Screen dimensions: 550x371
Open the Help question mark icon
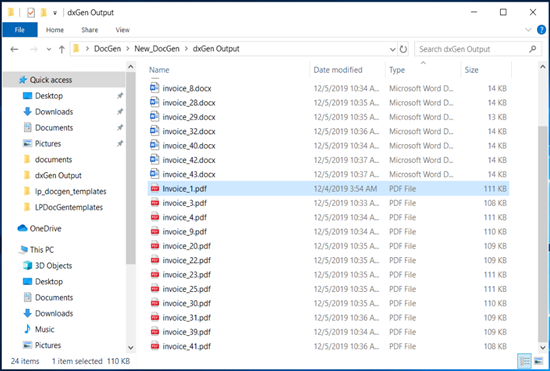pyautogui.click(x=542, y=30)
